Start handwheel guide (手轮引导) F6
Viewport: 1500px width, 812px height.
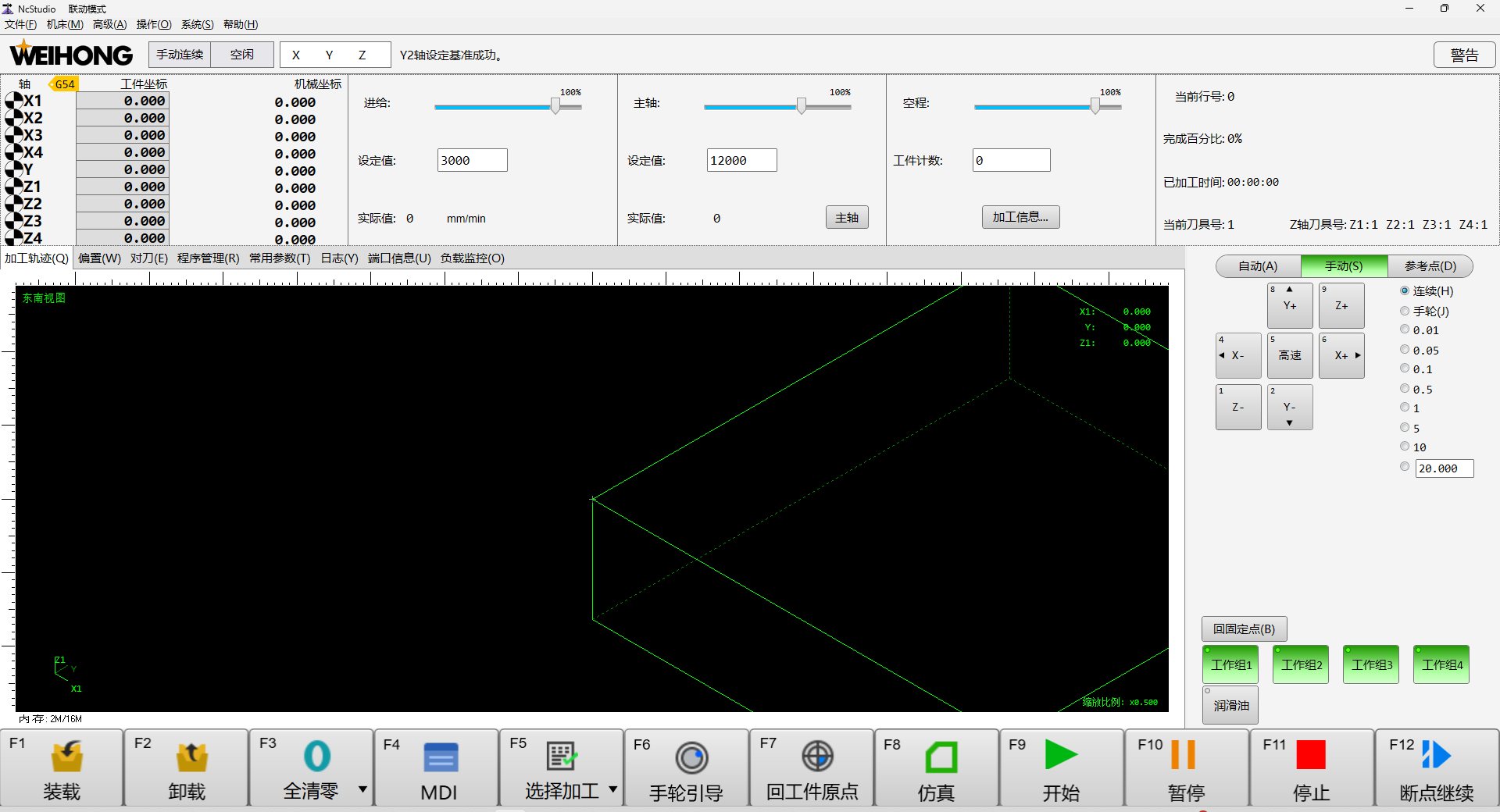[691, 757]
